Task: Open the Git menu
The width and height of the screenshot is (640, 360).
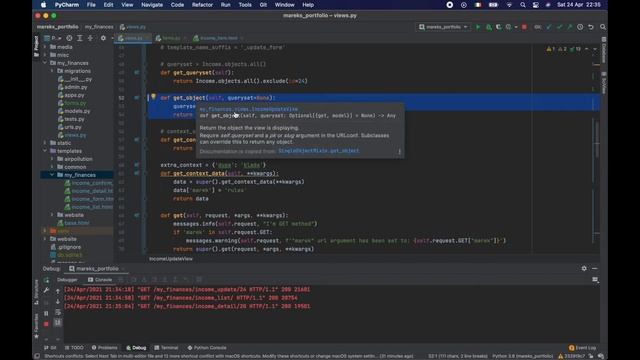Action: [263, 5]
